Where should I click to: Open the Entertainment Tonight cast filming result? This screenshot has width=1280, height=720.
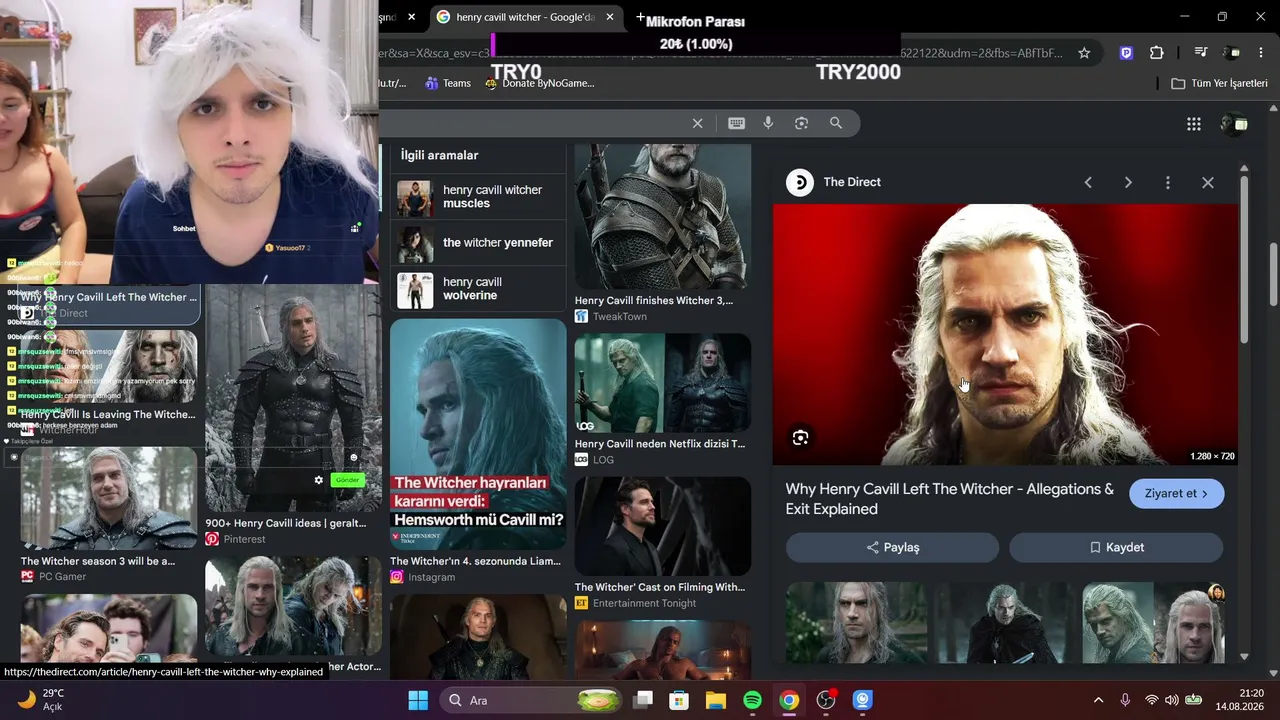[x=662, y=543]
